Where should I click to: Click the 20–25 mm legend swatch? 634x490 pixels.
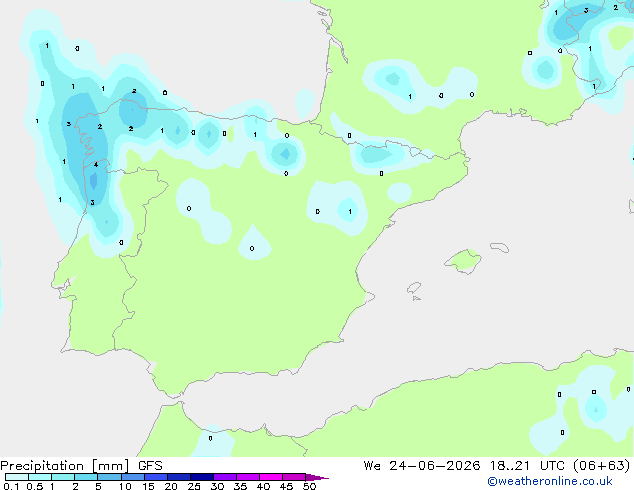pos(179,477)
